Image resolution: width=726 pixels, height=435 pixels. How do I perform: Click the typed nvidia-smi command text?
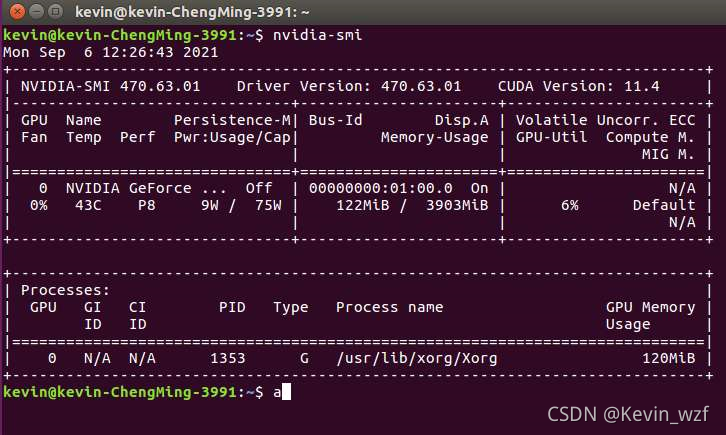[317, 35]
